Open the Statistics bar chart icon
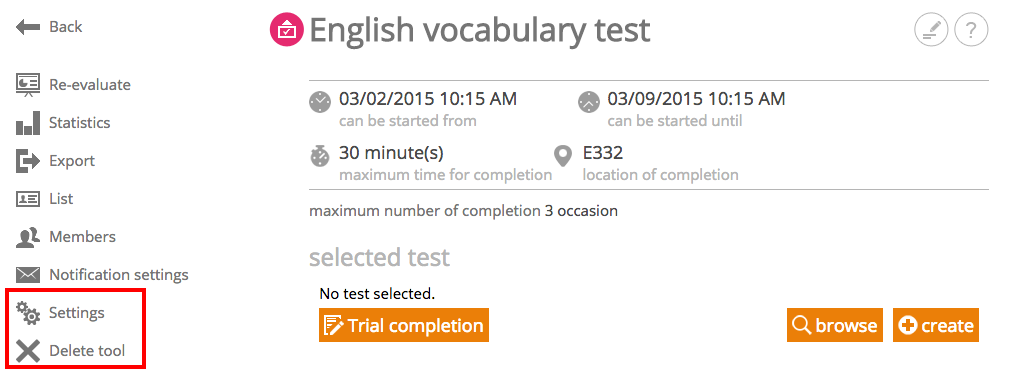 click(28, 123)
